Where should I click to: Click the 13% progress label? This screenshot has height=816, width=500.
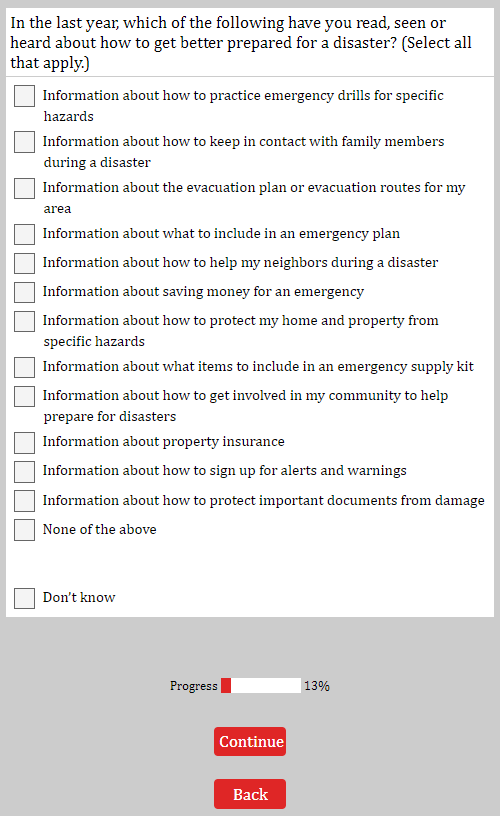coord(317,686)
